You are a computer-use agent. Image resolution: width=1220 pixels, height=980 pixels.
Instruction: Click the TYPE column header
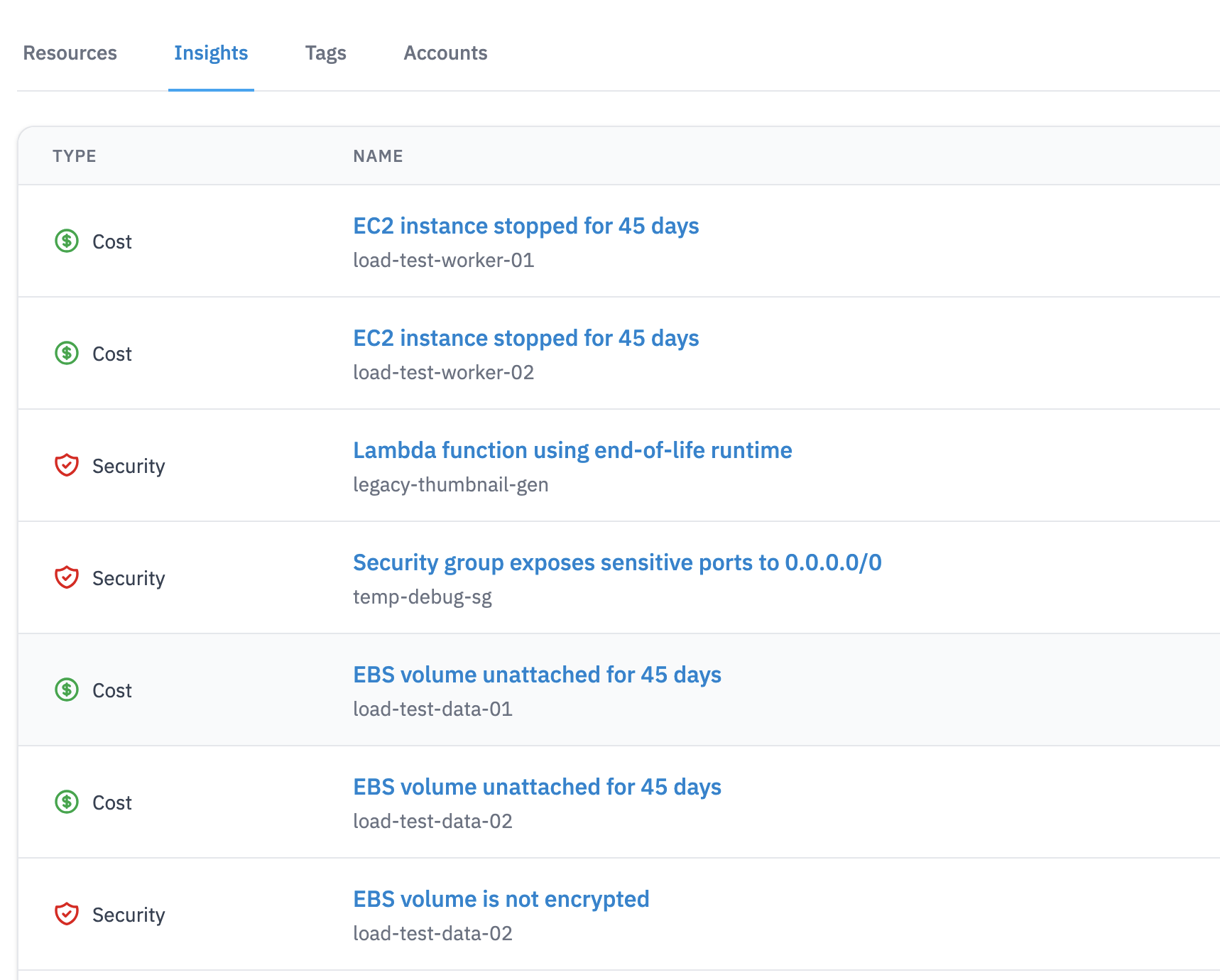pyautogui.click(x=74, y=156)
